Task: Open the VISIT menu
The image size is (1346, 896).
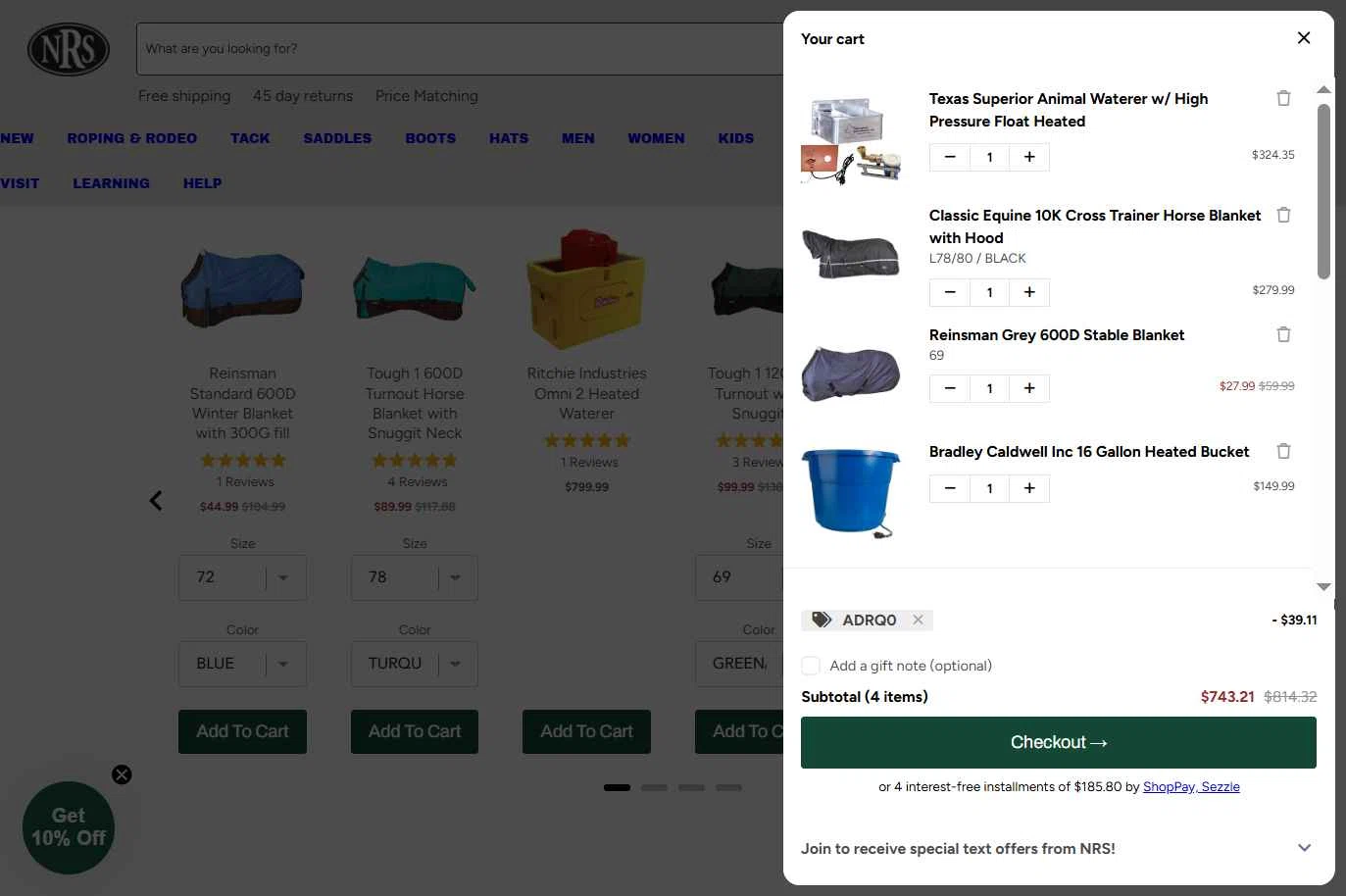Action: tap(20, 183)
